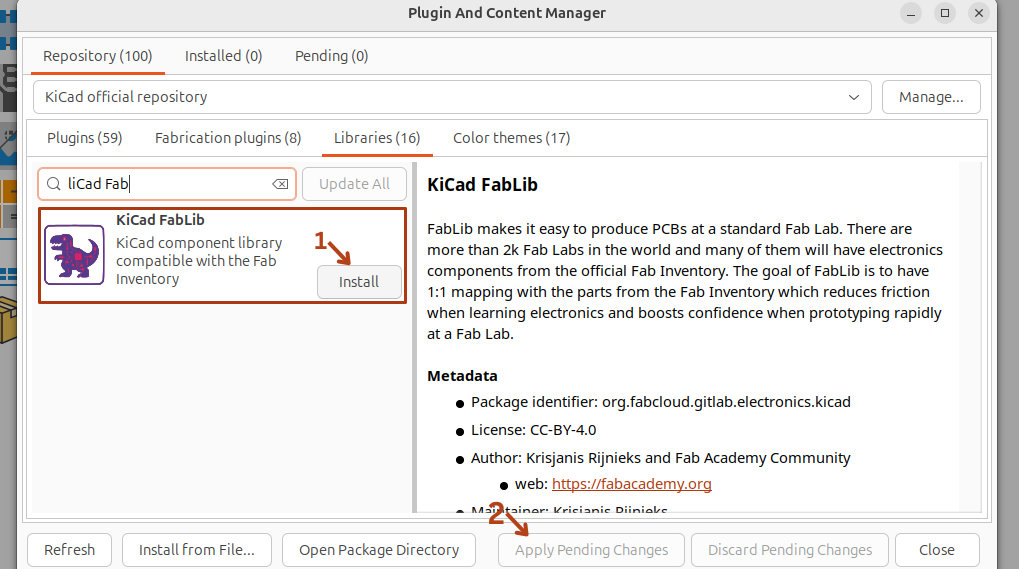Click the Refresh button
The image size is (1019, 569).
pos(70,550)
